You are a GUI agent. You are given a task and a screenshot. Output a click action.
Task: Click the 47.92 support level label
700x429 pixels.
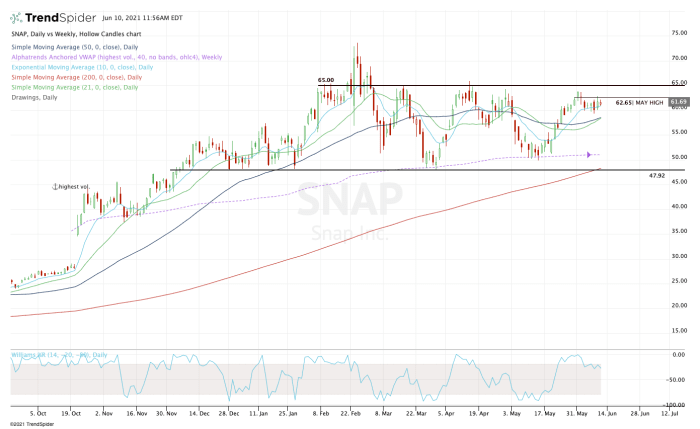coord(657,176)
